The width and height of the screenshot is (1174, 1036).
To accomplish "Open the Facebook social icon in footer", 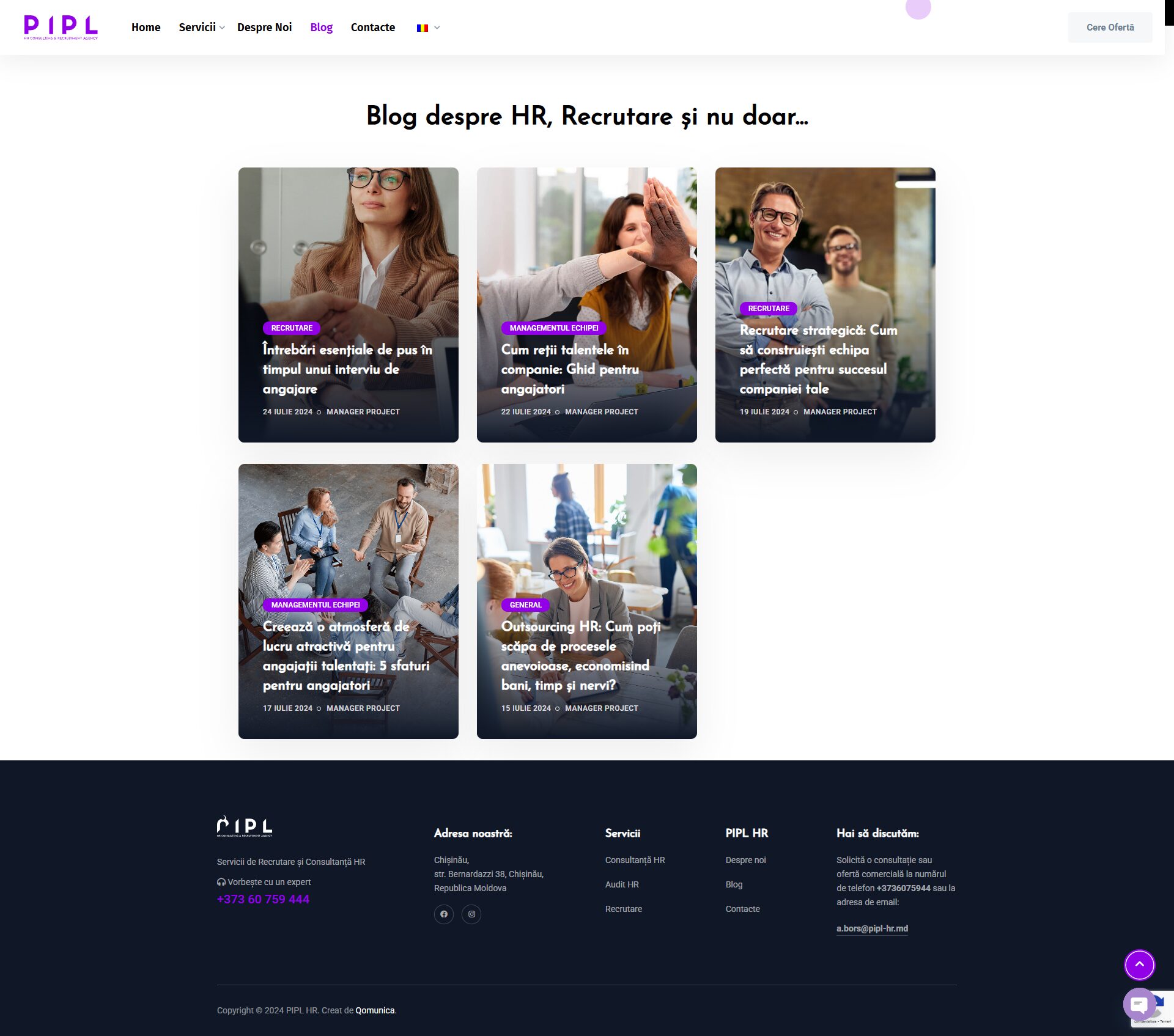I will (444, 914).
